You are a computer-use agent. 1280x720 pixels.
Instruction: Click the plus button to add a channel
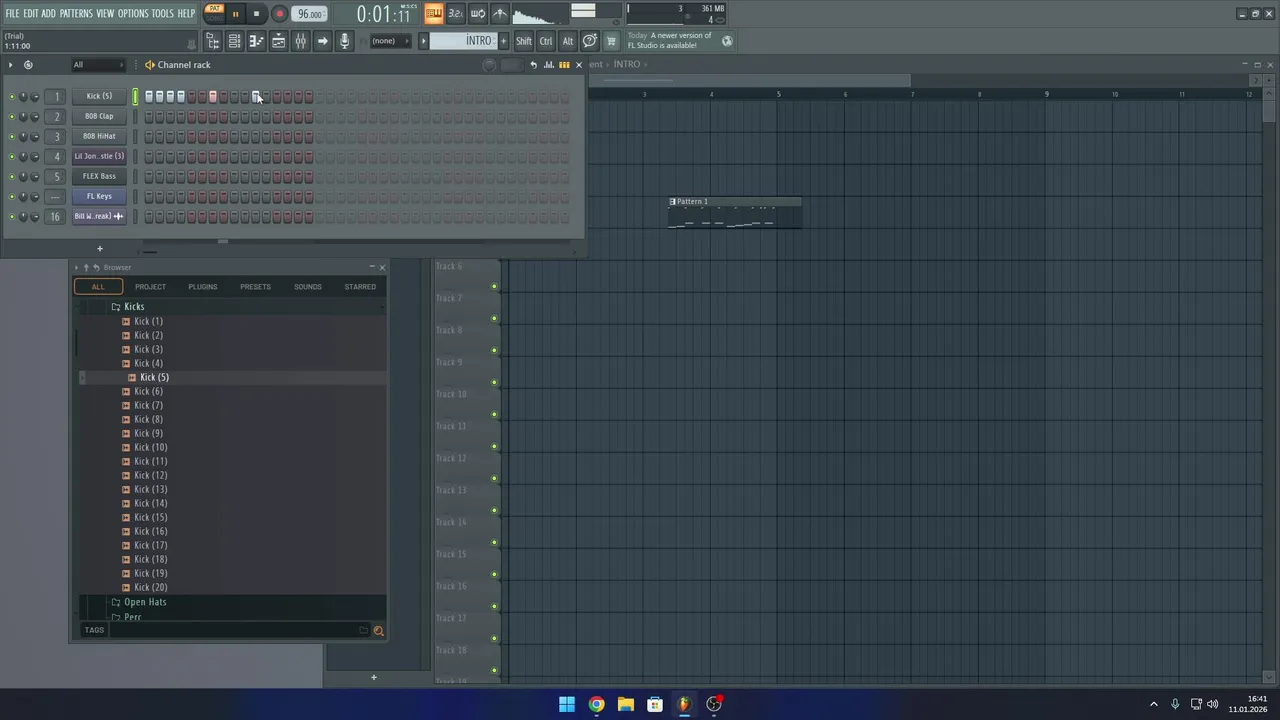pyautogui.click(x=99, y=248)
